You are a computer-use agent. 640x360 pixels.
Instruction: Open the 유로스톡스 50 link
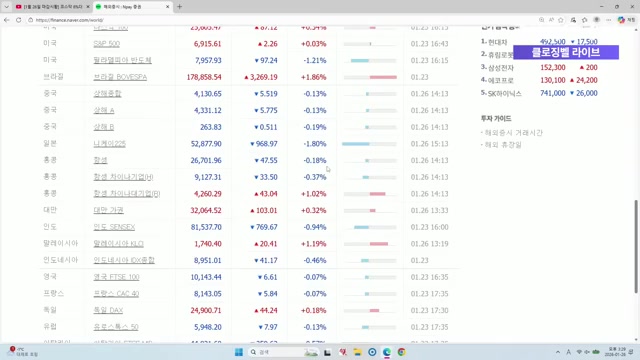pos(116,327)
